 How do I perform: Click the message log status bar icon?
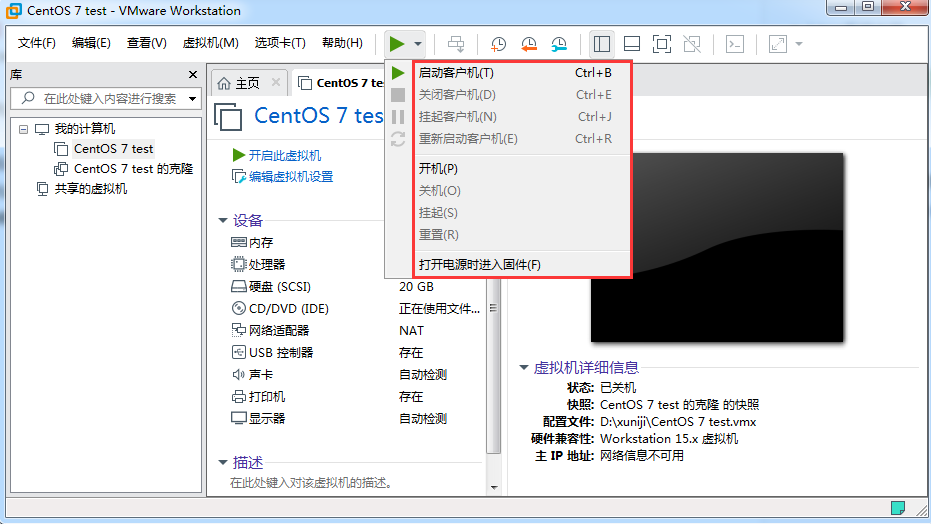[x=898, y=508]
